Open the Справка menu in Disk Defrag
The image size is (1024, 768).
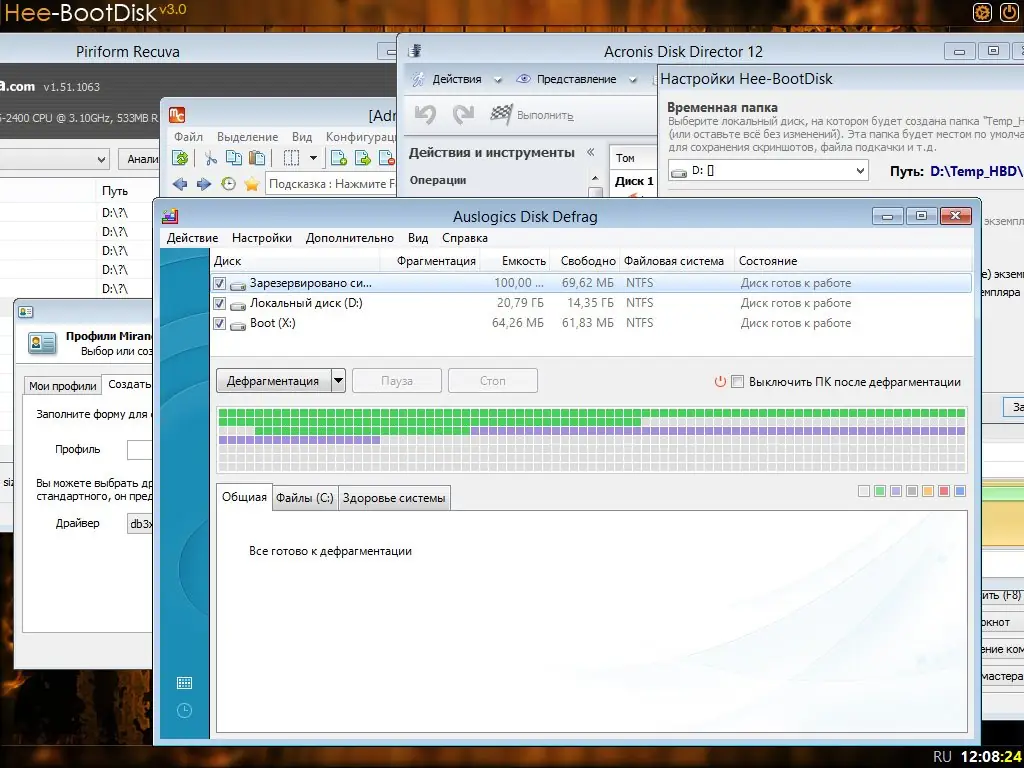[x=465, y=238]
